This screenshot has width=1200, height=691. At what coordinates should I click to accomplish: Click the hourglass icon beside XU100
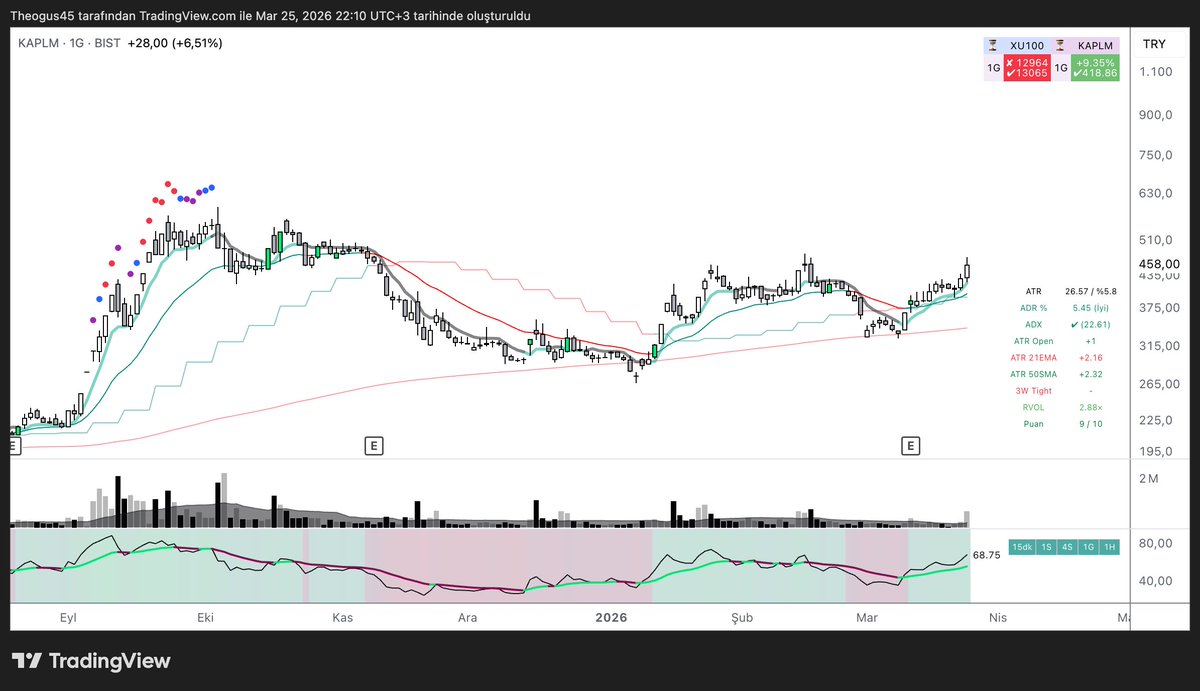993,46
